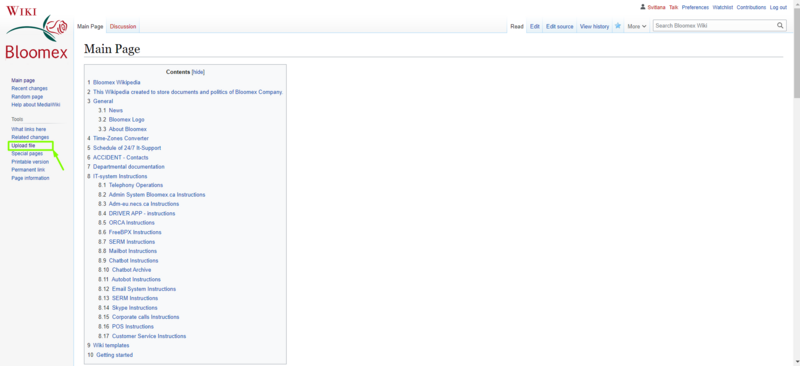Screen dimensions: 800x366
Task: Jump to Bloomex Logo subsection
Action: pyautogui.click(x=127, y=119)
